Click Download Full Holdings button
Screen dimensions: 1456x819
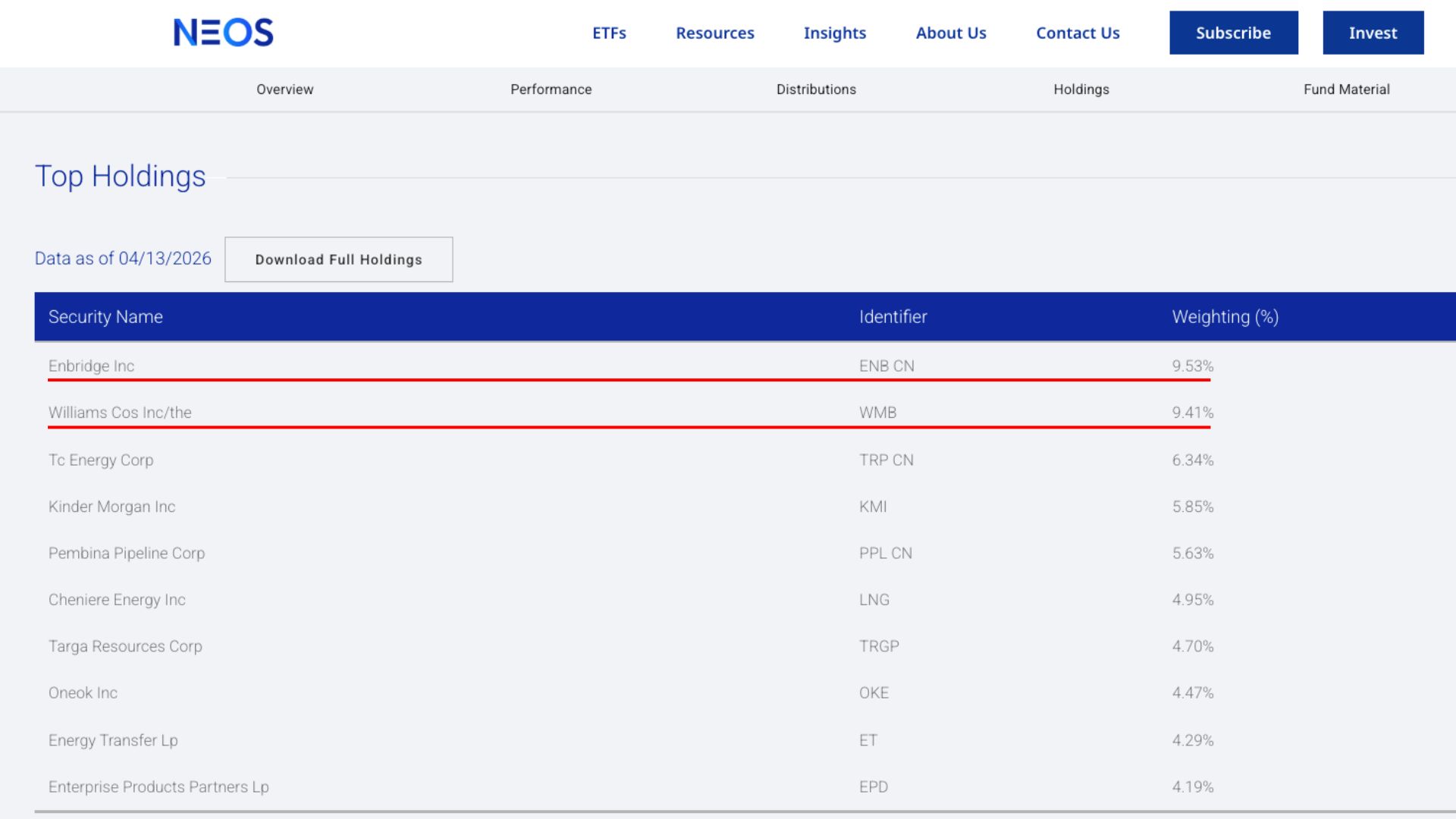(338, 259)
